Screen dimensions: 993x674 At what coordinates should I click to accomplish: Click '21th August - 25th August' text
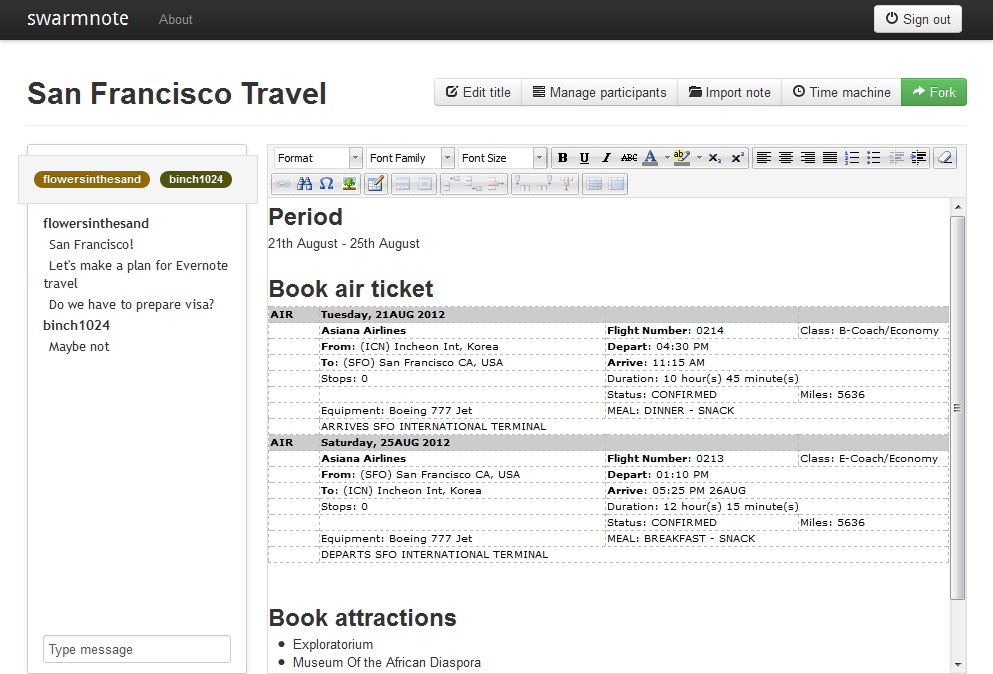[x=344, y=243]
